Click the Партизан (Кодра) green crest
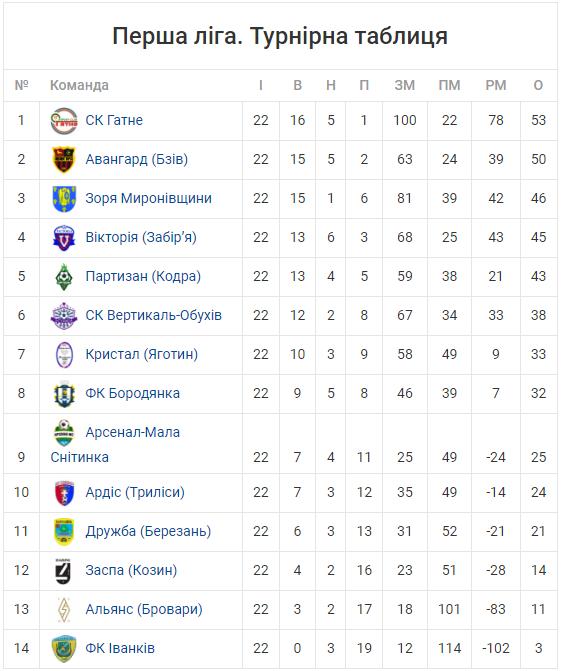Image resolution: width=563 pixels, height=671 pixels. 64,277
